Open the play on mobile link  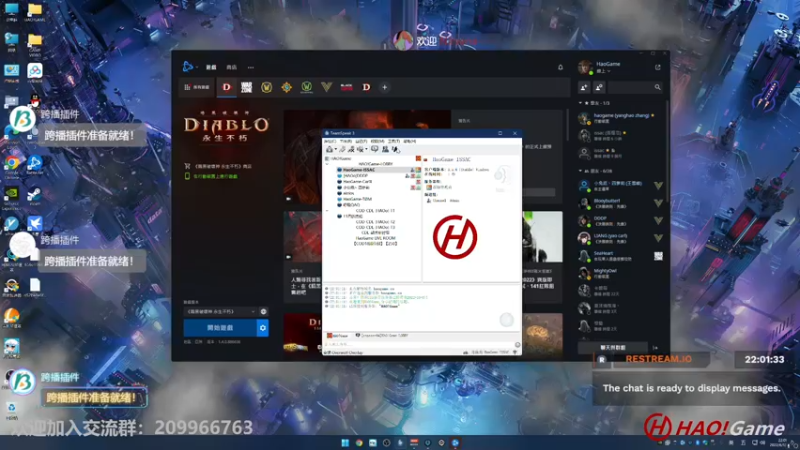tap(211, 177)
